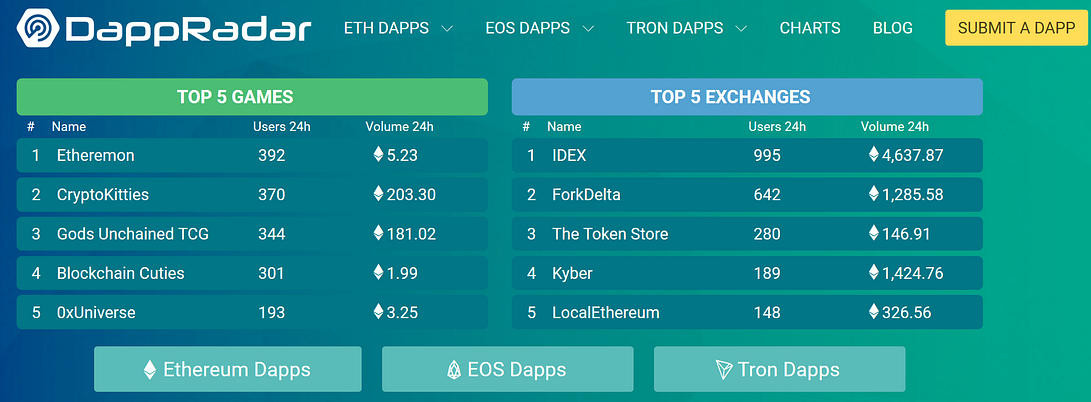Click Gods Unchained's users value 344

271,234
